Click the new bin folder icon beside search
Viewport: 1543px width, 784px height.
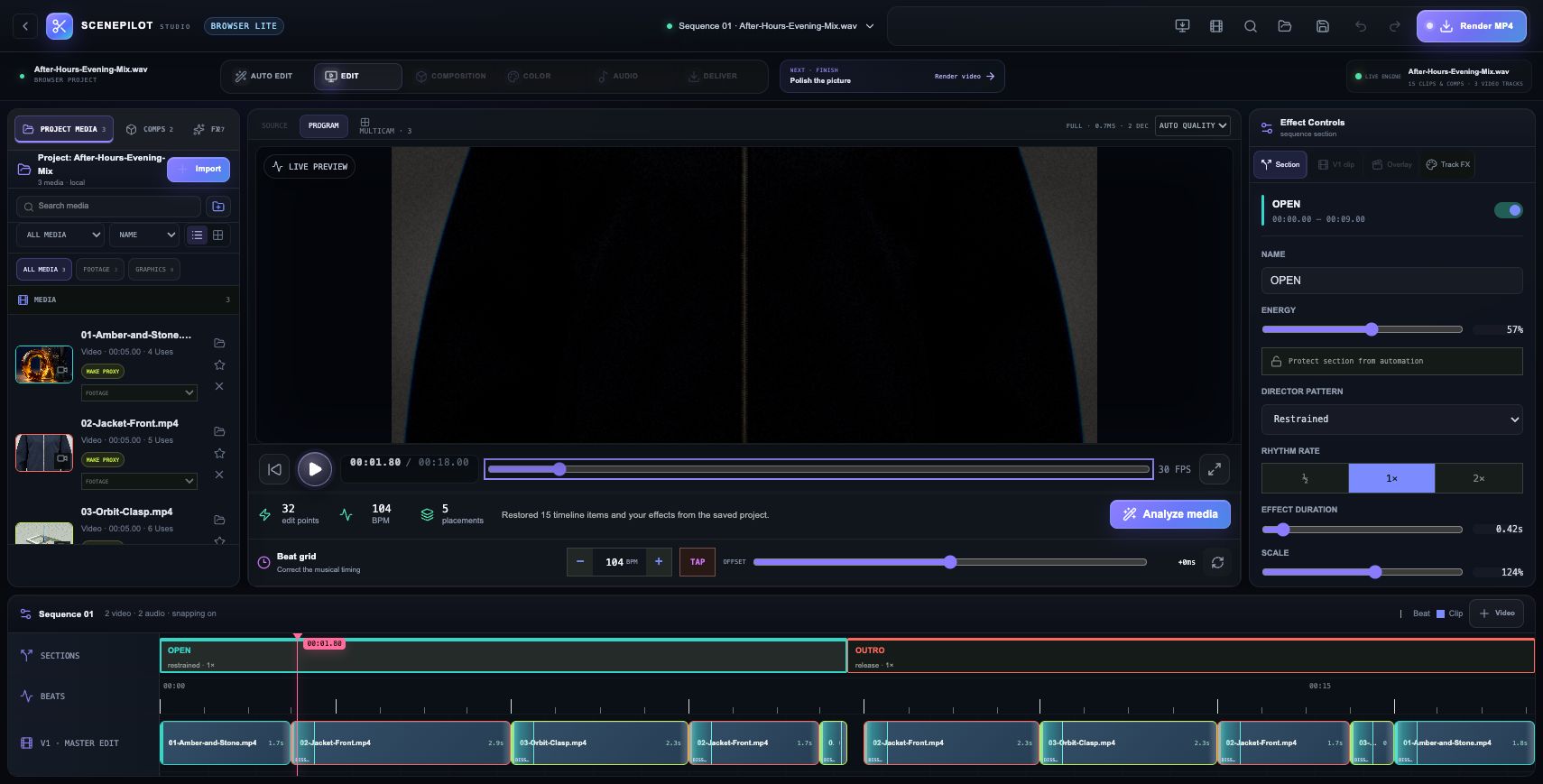tap(218, 207)
